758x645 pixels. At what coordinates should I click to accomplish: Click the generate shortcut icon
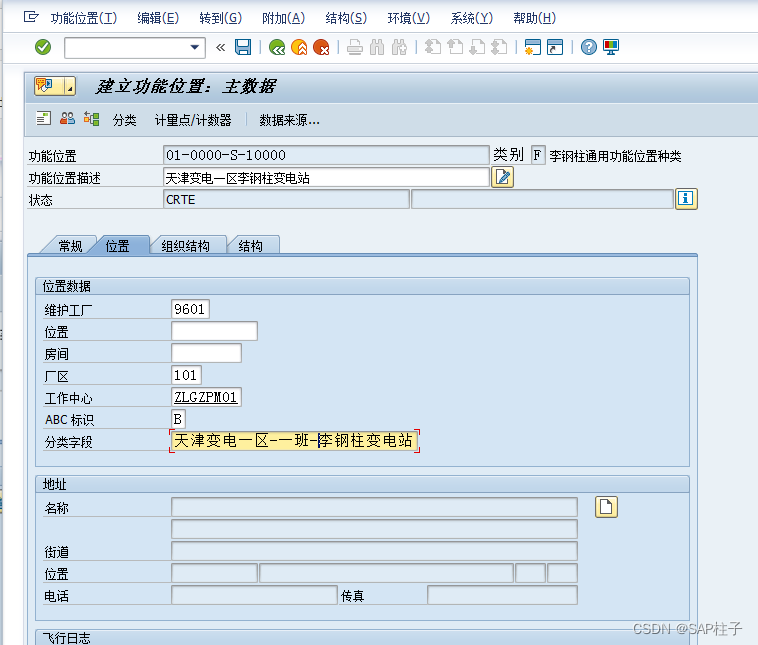point(555,47)
